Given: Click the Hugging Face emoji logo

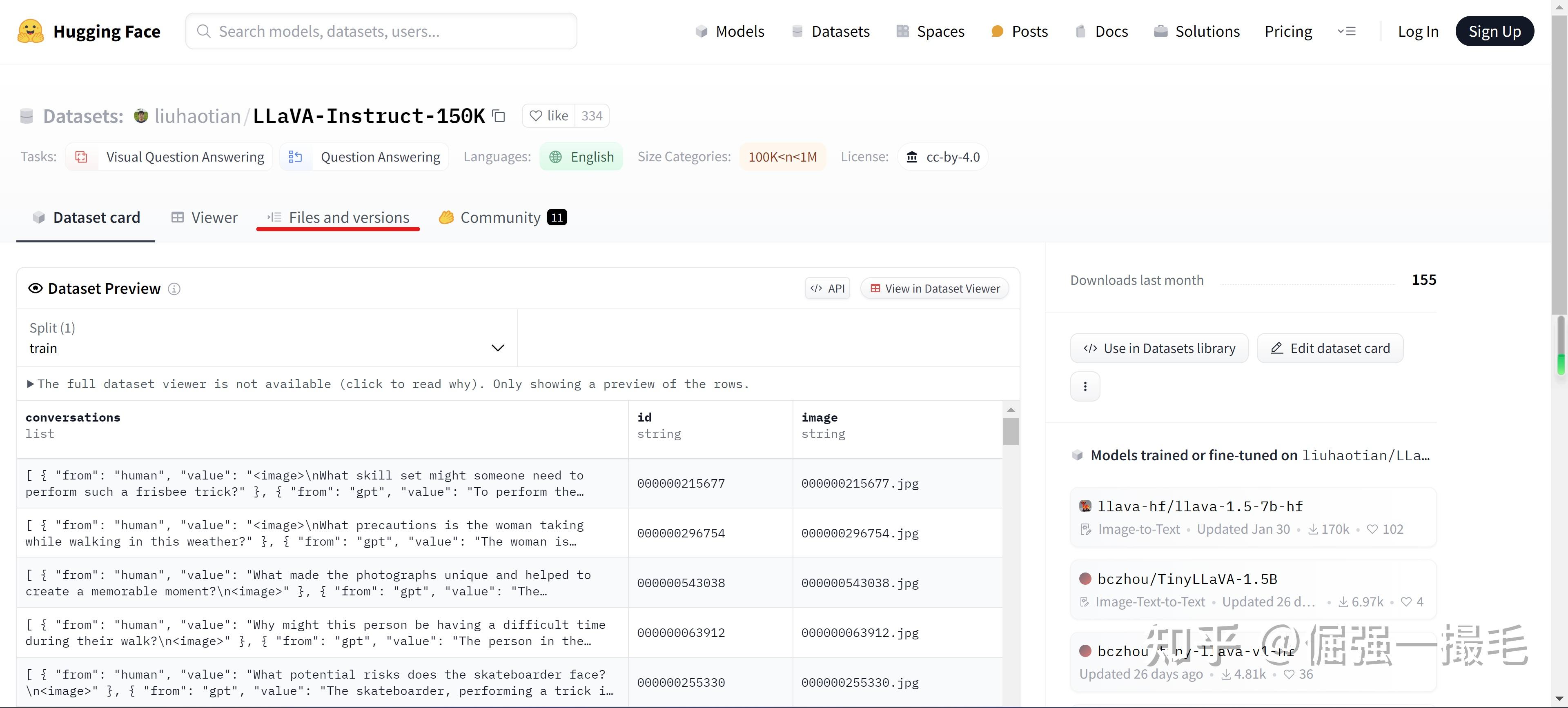Looking at the screenshot, I should (x=31, y=31).
